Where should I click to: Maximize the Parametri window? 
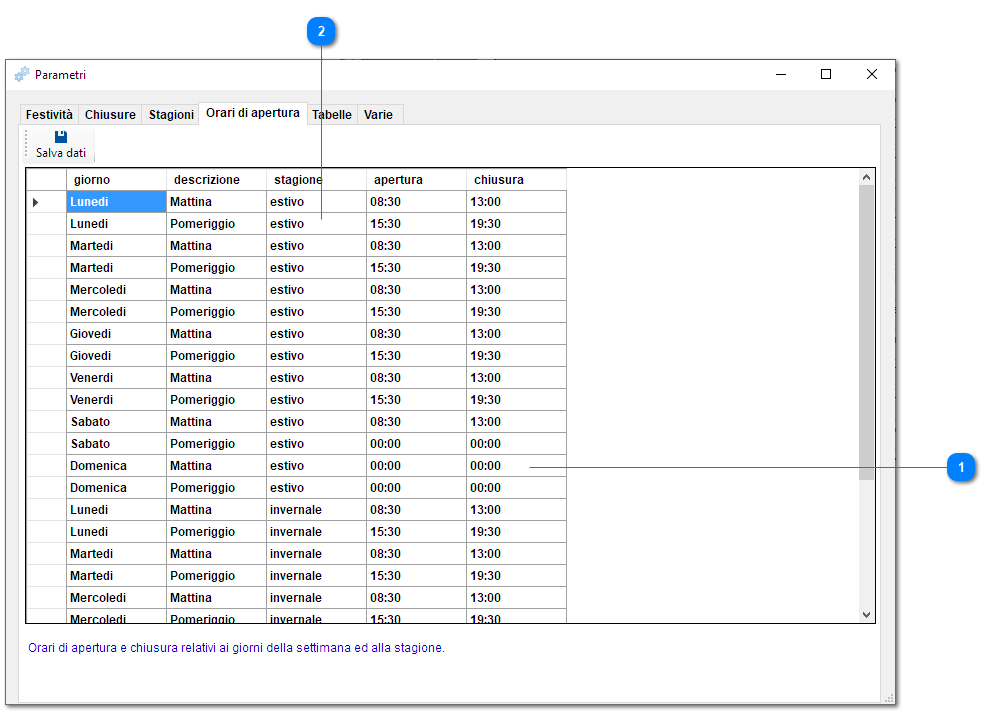pos(826,74)
